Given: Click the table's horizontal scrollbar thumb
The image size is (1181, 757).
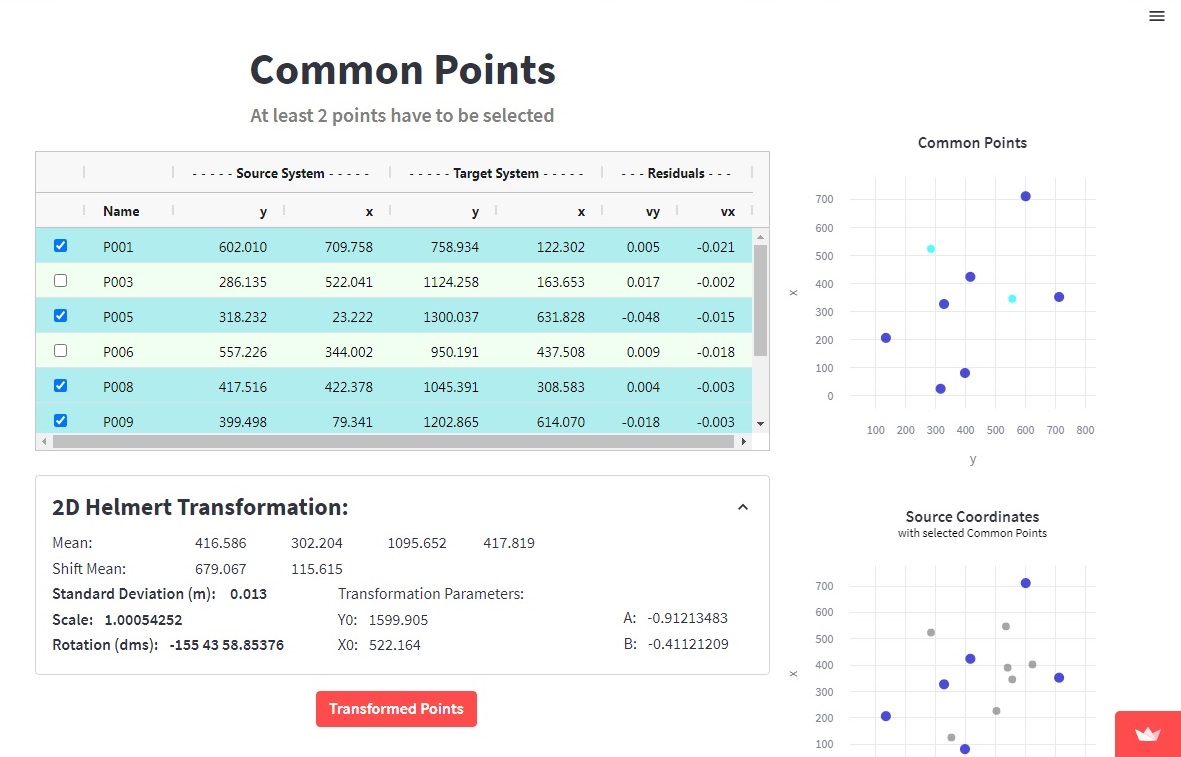Looking at the screenshot, I should click(393, 441).
